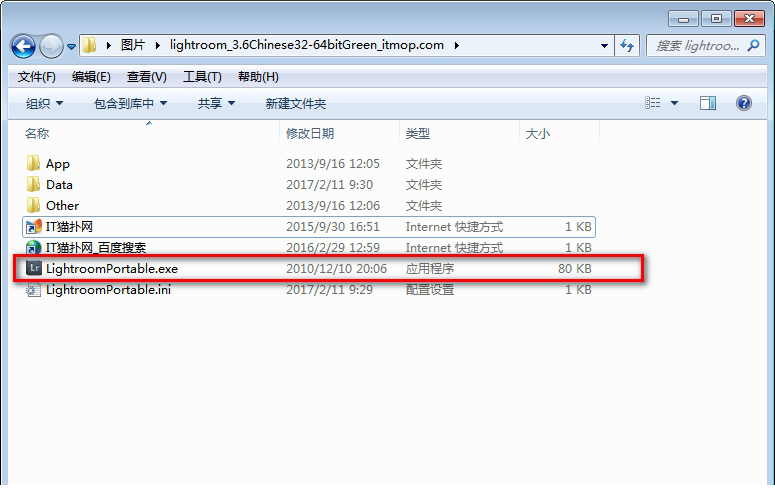The height and width of the screenshot is (504, 775).
Task: Click date 2017/2/11 9:30 of Data
Action: click(x=329, y=184)
